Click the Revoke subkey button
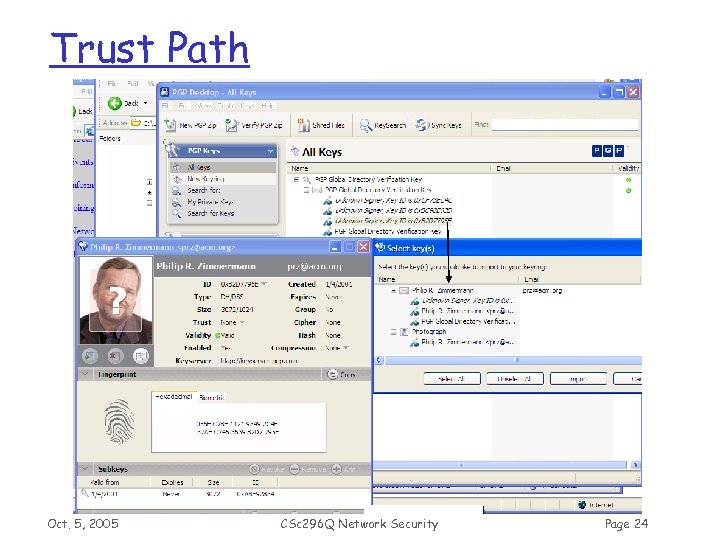720x540 pixels. point(267,469)
